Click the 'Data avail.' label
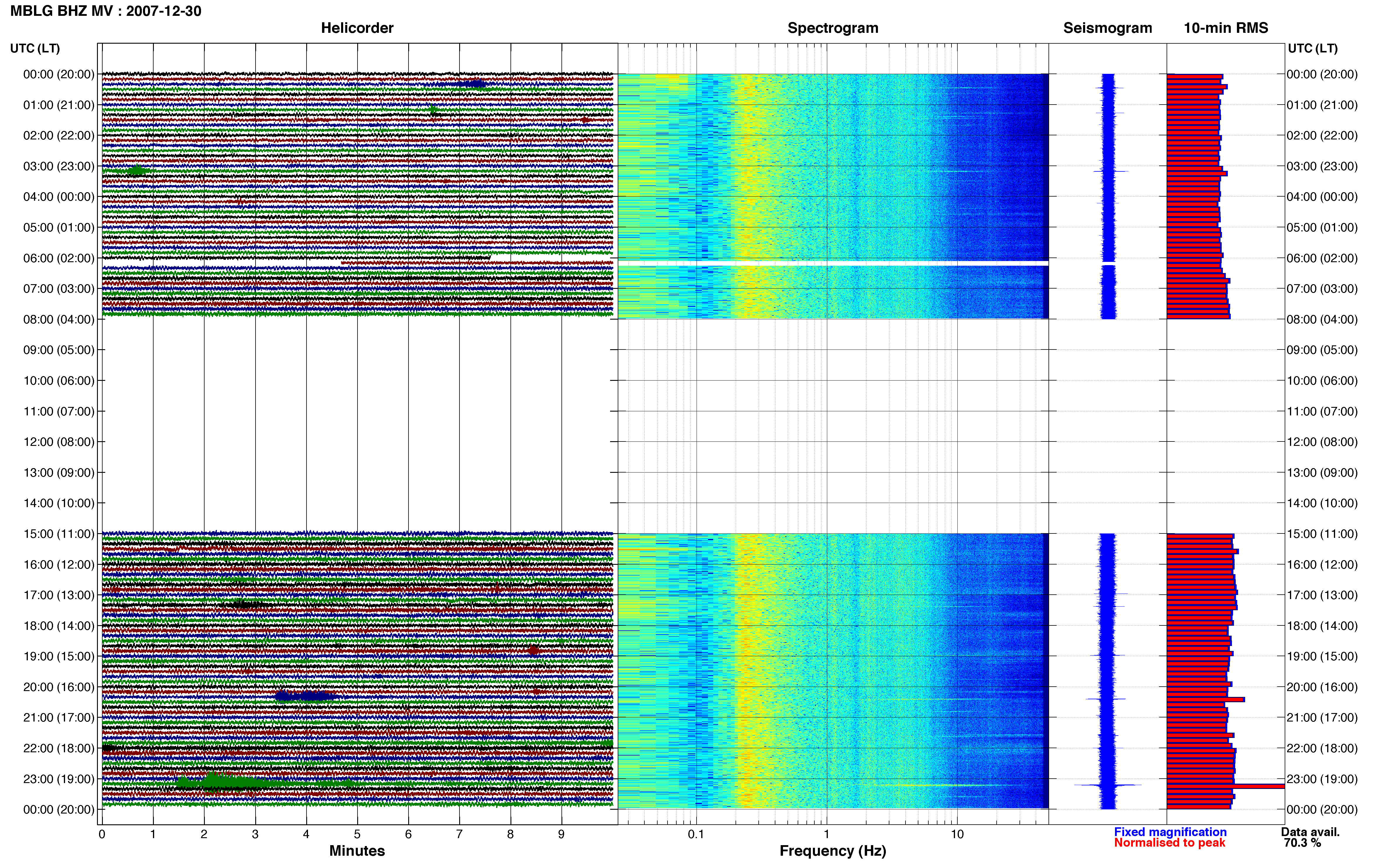This screenshot has width=1389, height=868. point(1310,832)
